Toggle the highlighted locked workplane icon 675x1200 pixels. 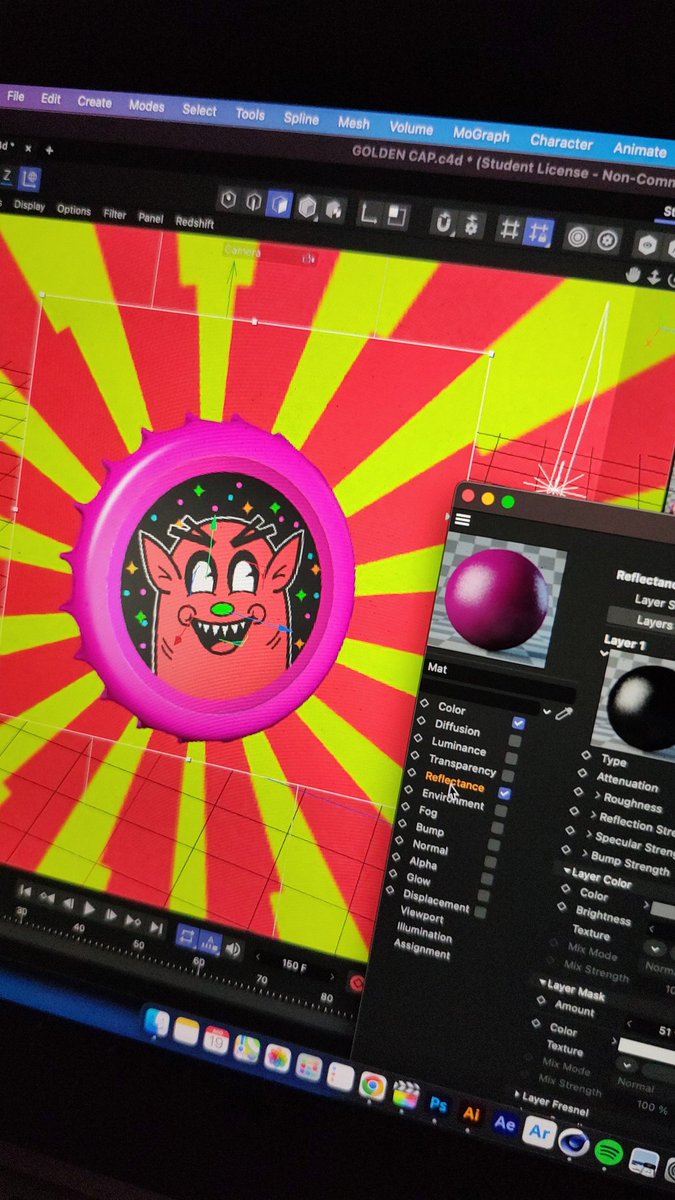point(539,232)
